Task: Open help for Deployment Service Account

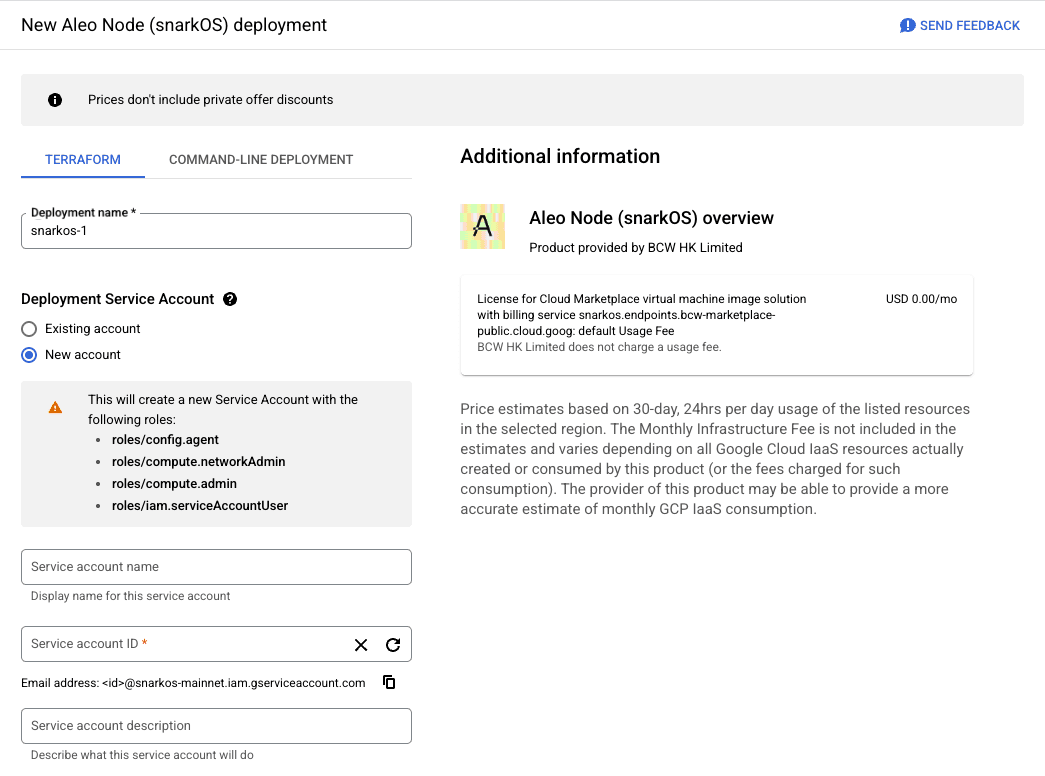Action: pyautogui.click(x=230, y=299)
